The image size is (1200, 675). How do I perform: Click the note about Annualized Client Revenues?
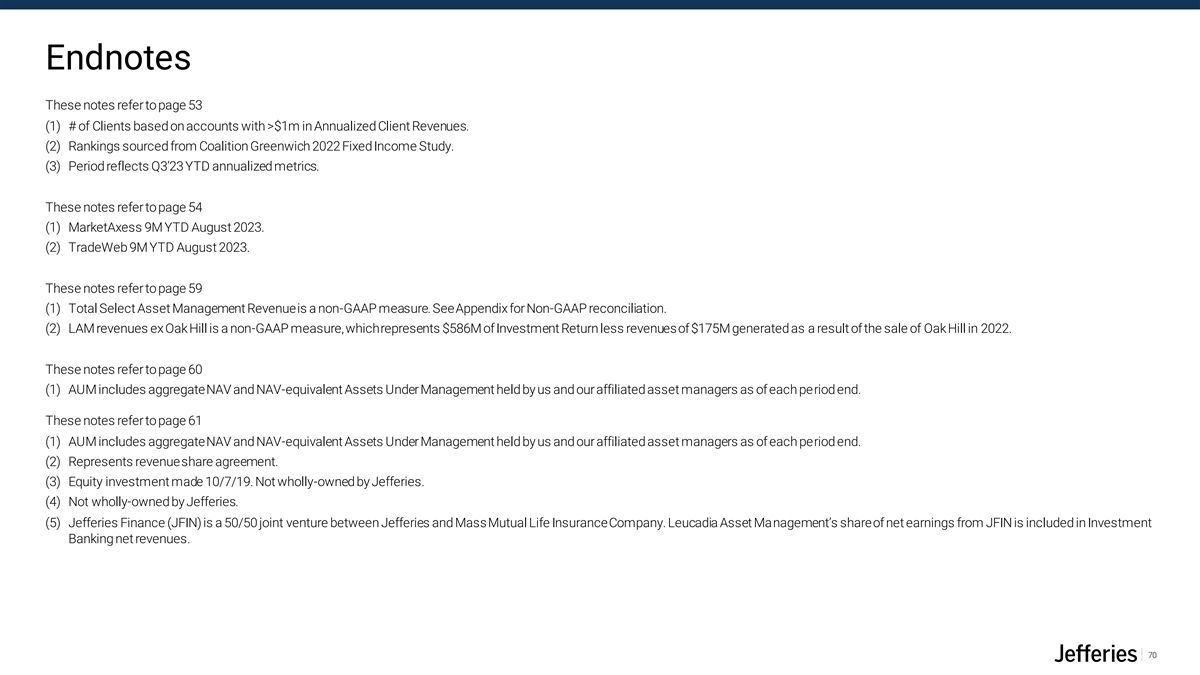pyautogui.click(x=257, y=126)
